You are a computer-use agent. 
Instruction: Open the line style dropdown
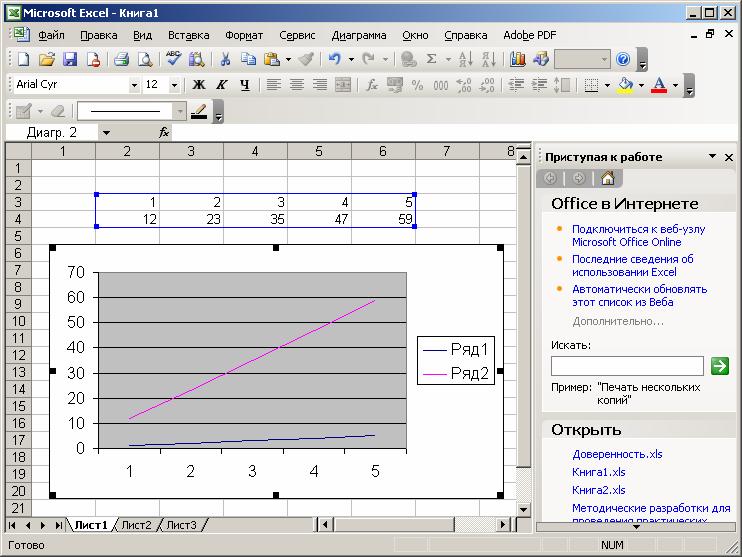[180, 112]
